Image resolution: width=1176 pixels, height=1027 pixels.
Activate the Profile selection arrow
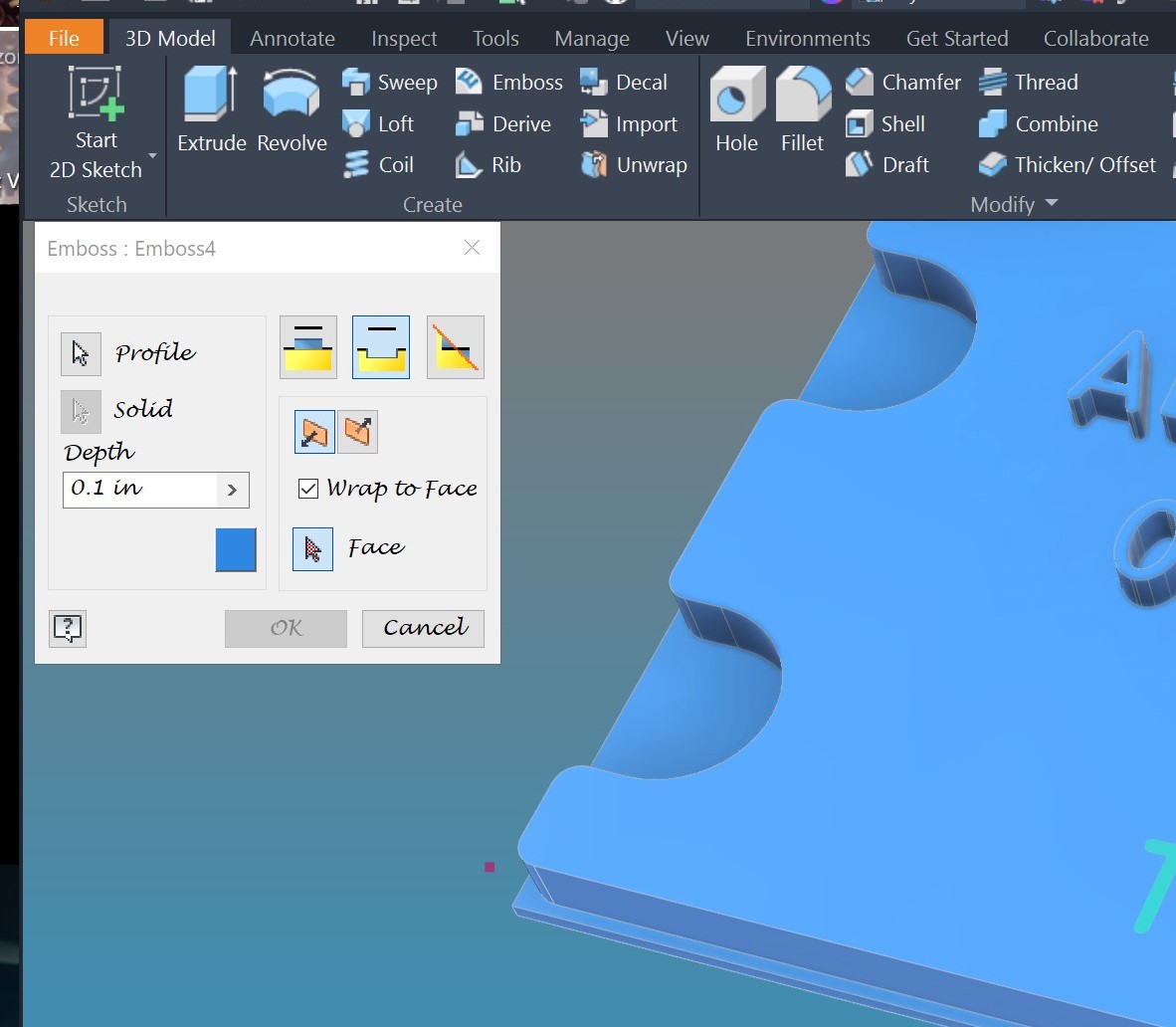point(81,353)
